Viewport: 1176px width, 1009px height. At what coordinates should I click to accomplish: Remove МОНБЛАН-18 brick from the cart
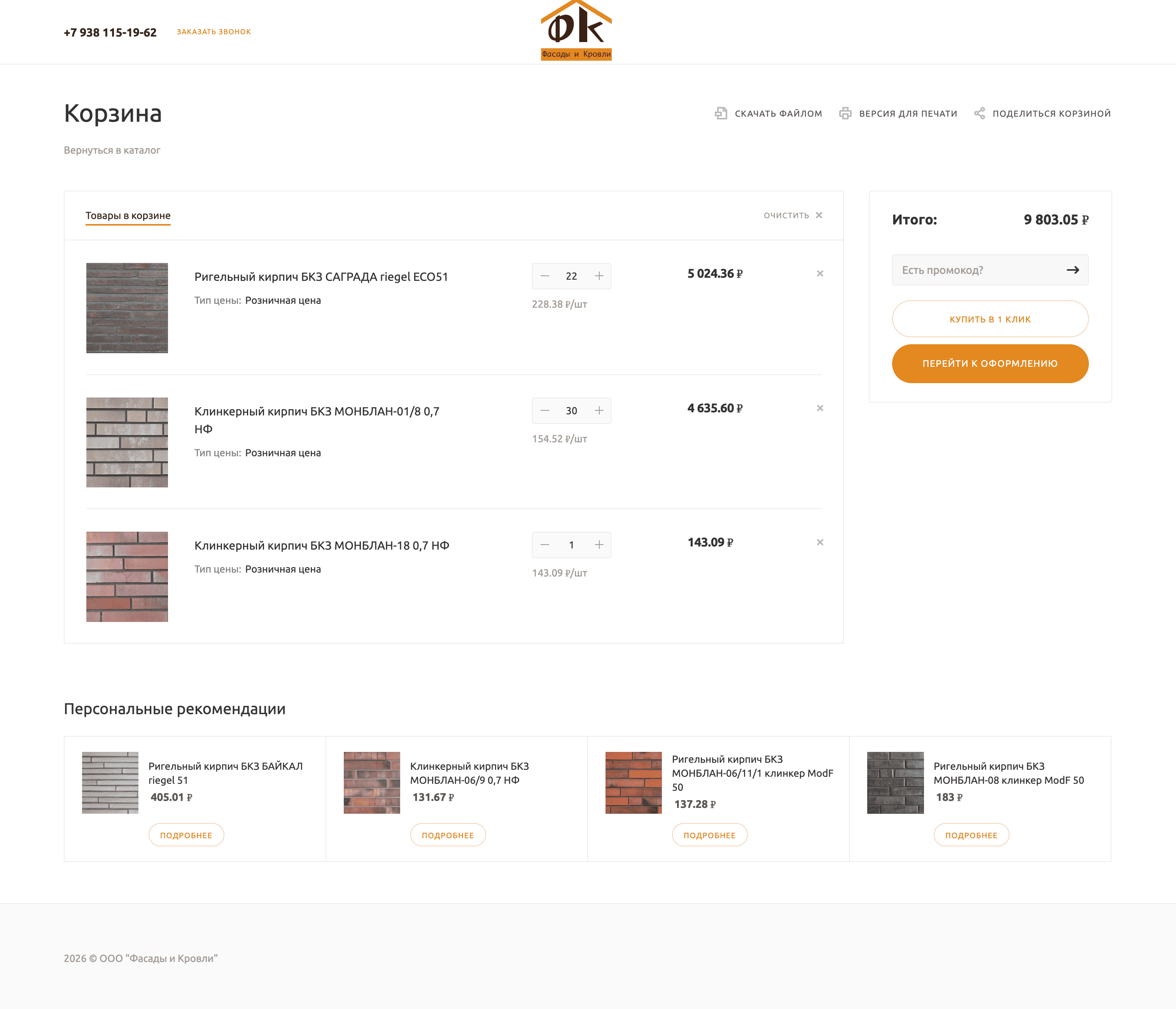click(x=819, y=542)
